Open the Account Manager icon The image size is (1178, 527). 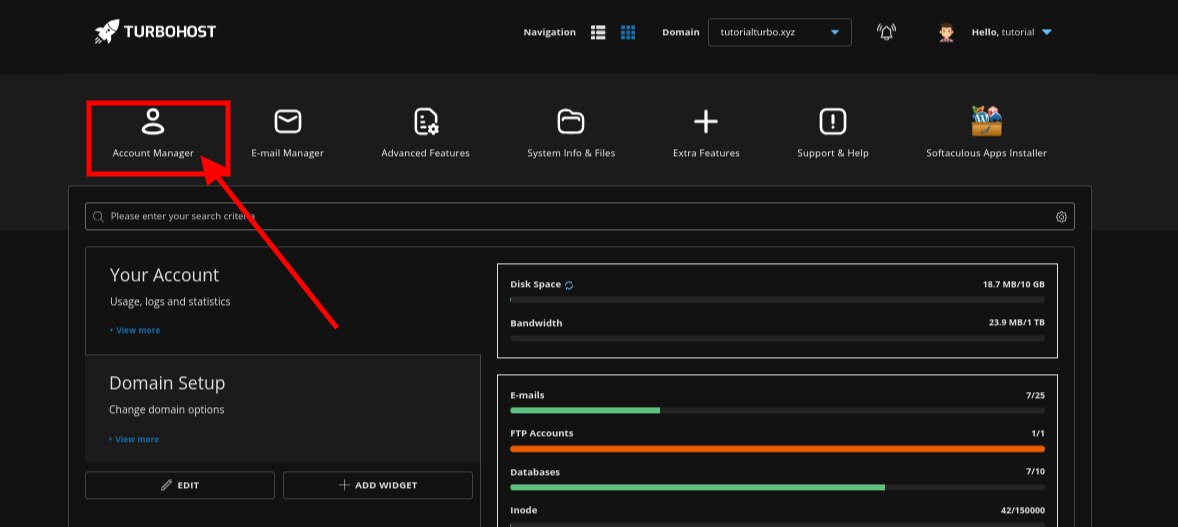pyautogui.click(x=153, y=122)
